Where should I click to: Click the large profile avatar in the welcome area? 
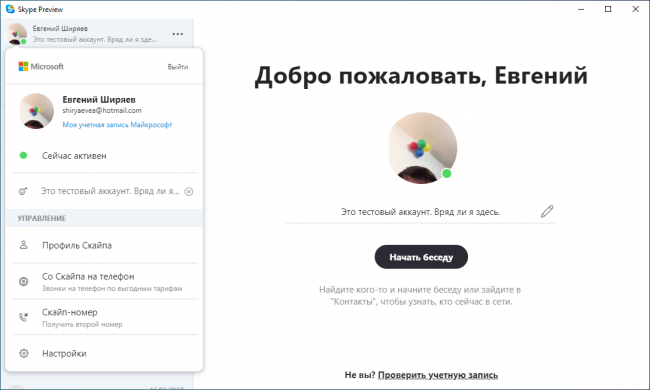(423, 148)
